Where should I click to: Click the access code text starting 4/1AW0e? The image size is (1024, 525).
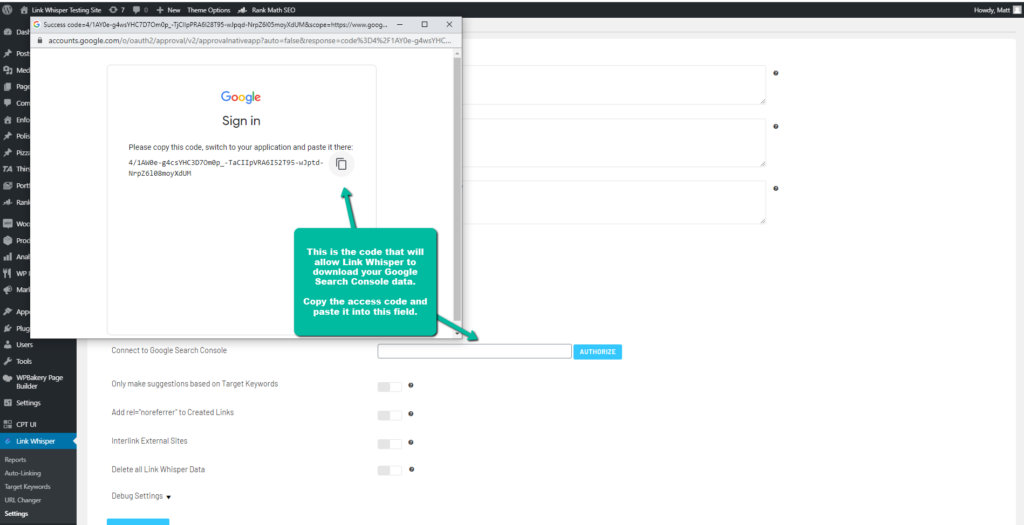coord(226,168)
